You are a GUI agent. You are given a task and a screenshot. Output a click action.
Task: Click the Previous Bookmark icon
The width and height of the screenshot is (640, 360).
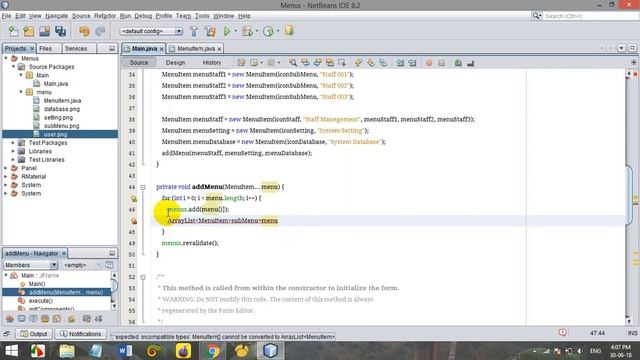coord(358,63)
